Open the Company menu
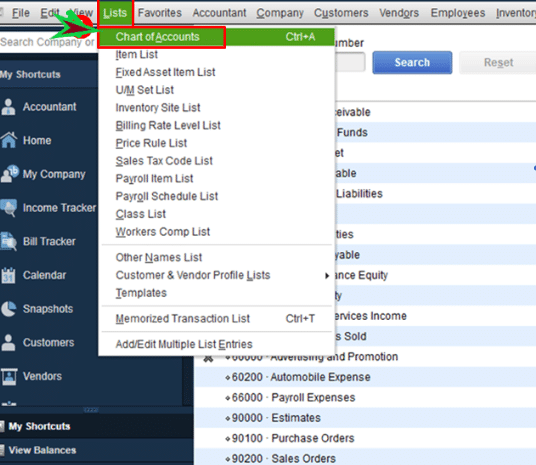 [x=280, y=13]
